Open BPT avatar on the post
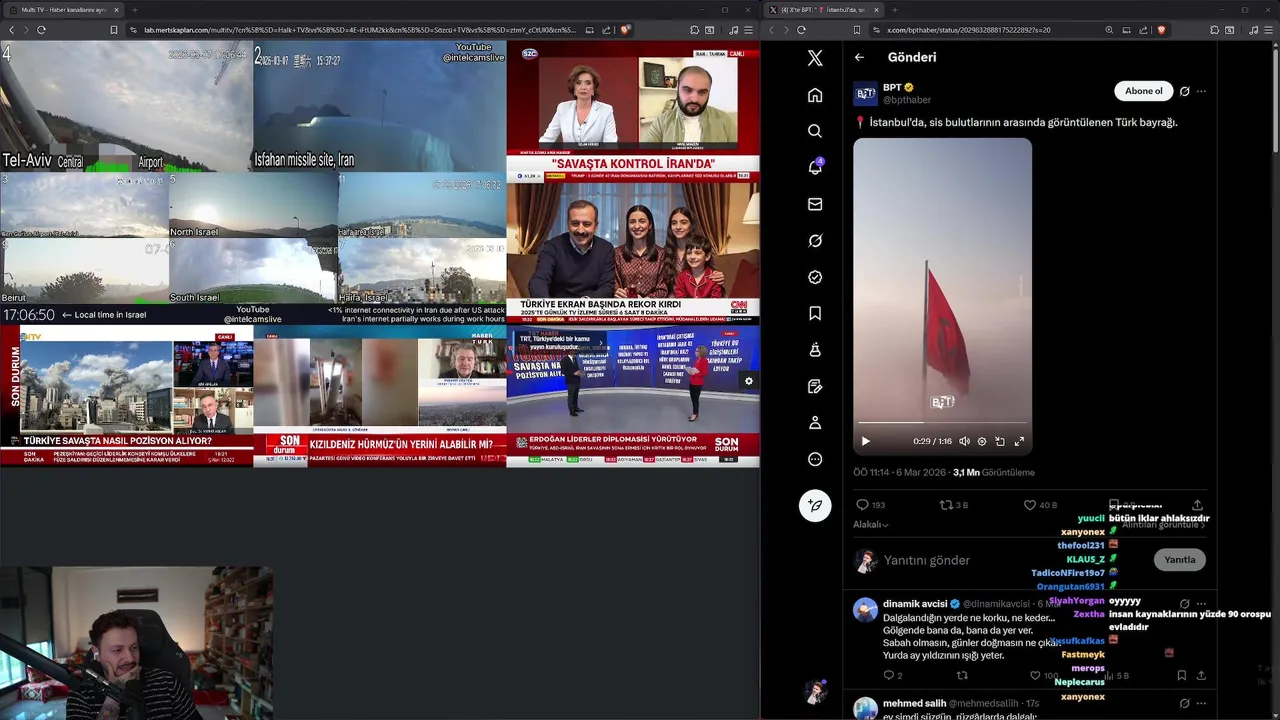This screenshot has width=1280, height=720. click(865, 94)
